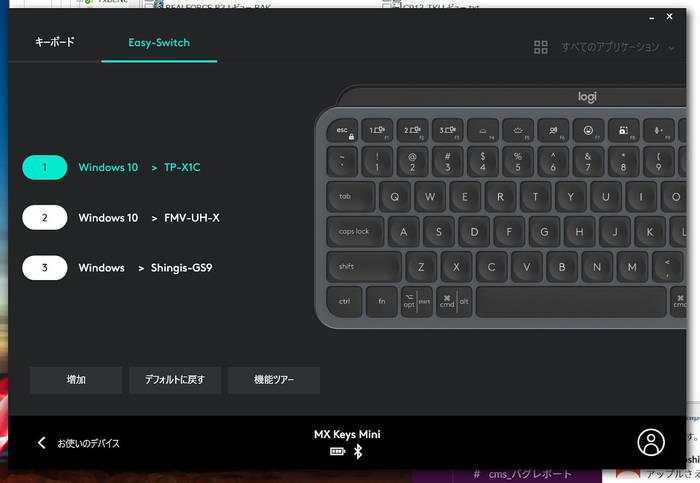Viewport: 700px width, 483px height.
Task: Click the logi logo on keyboard
Action: pos(587,96)
